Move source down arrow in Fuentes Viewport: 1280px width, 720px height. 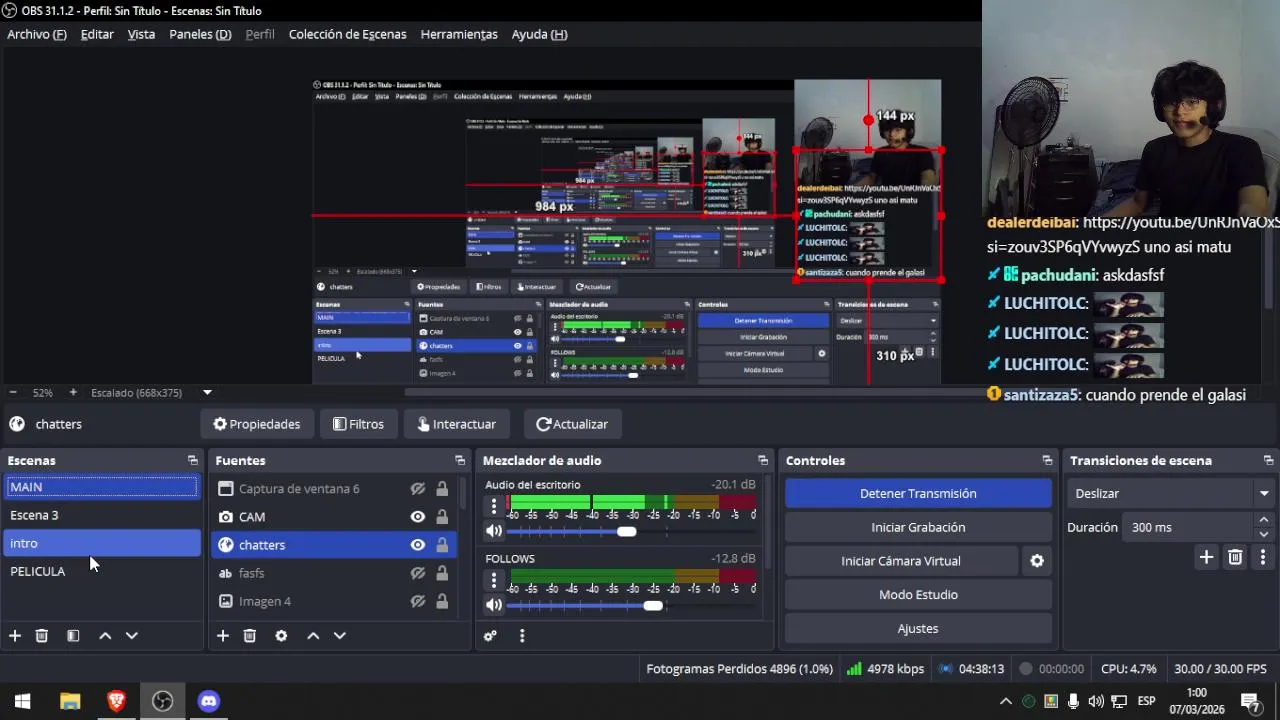click(339, 636)
